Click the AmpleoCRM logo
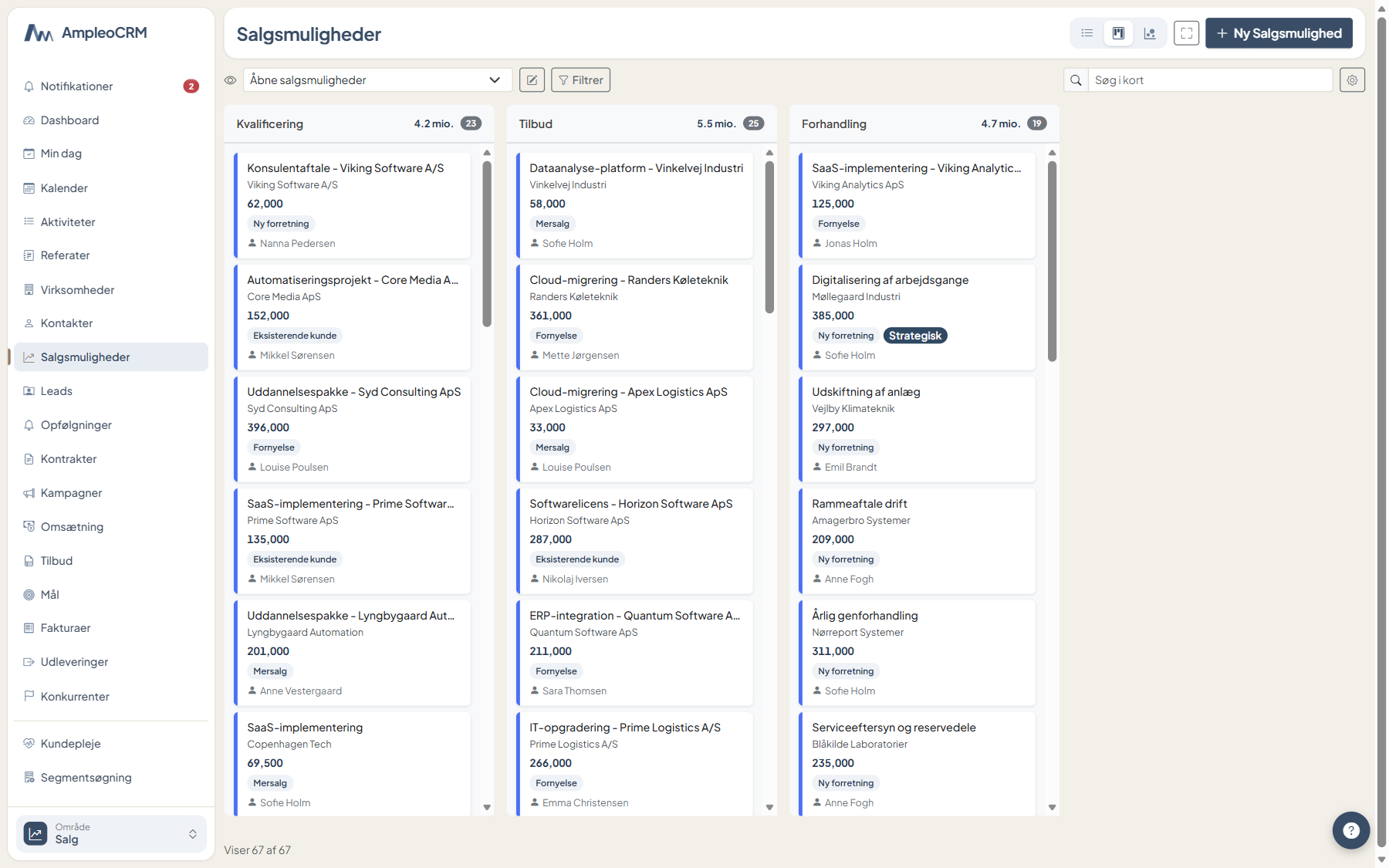Screen dimensions: 1389x868 86,33
